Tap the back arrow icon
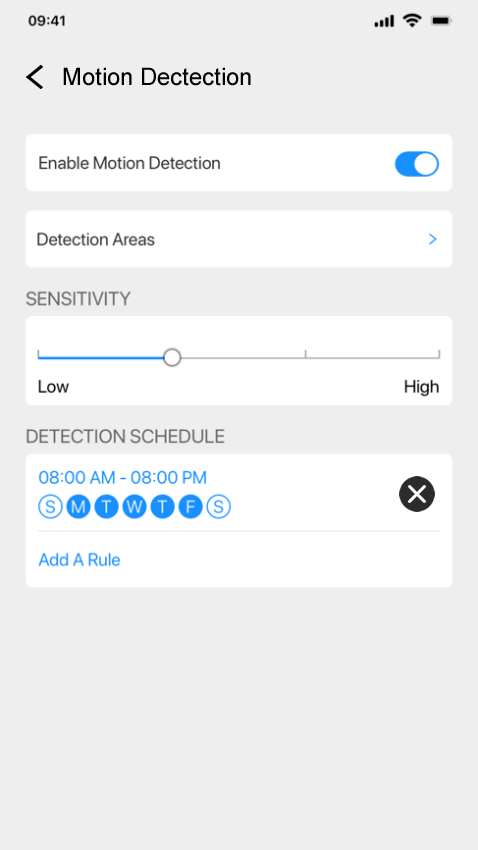478x850 pixels. (35, 77)
